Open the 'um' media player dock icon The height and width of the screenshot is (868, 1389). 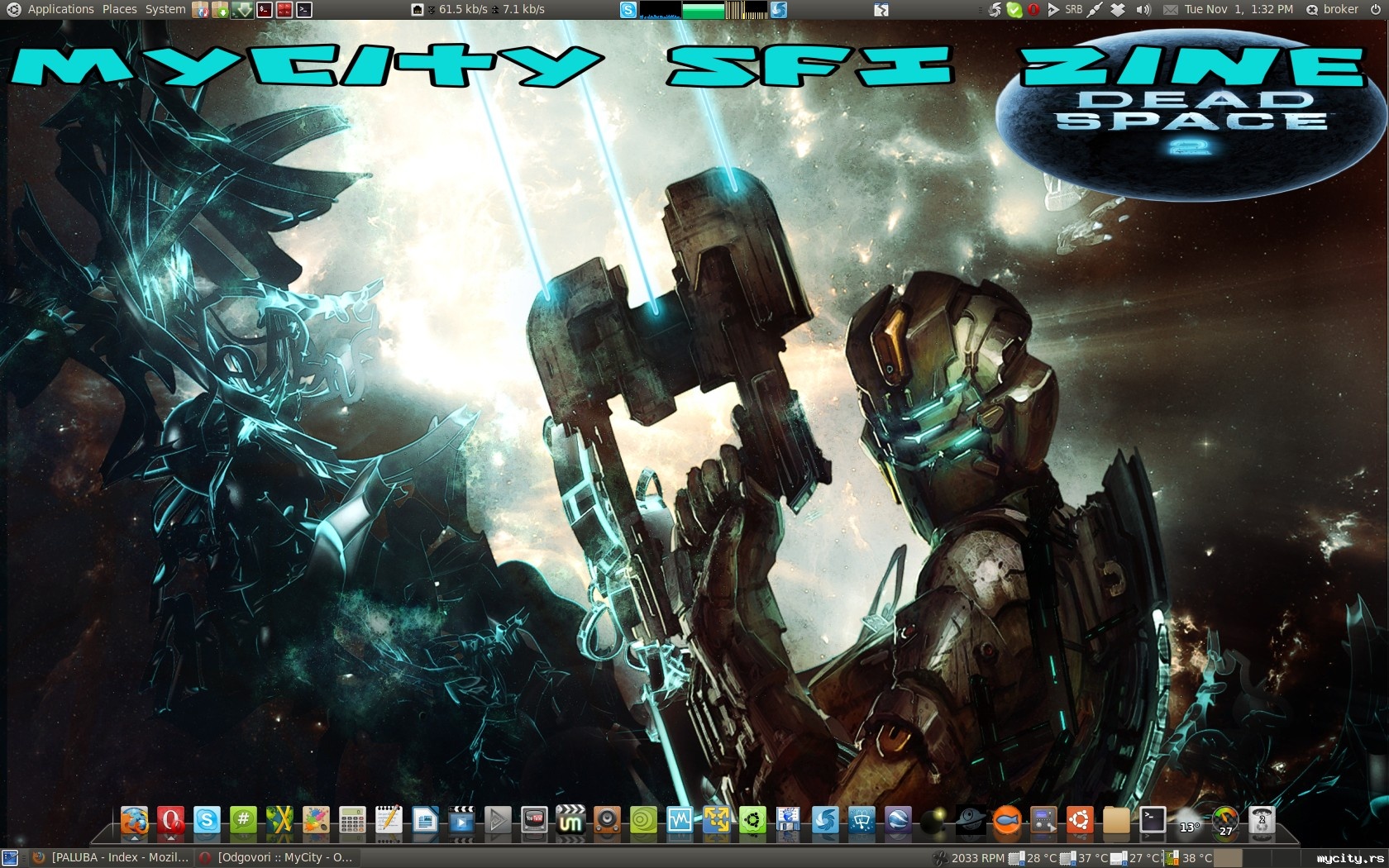[570, 821]
